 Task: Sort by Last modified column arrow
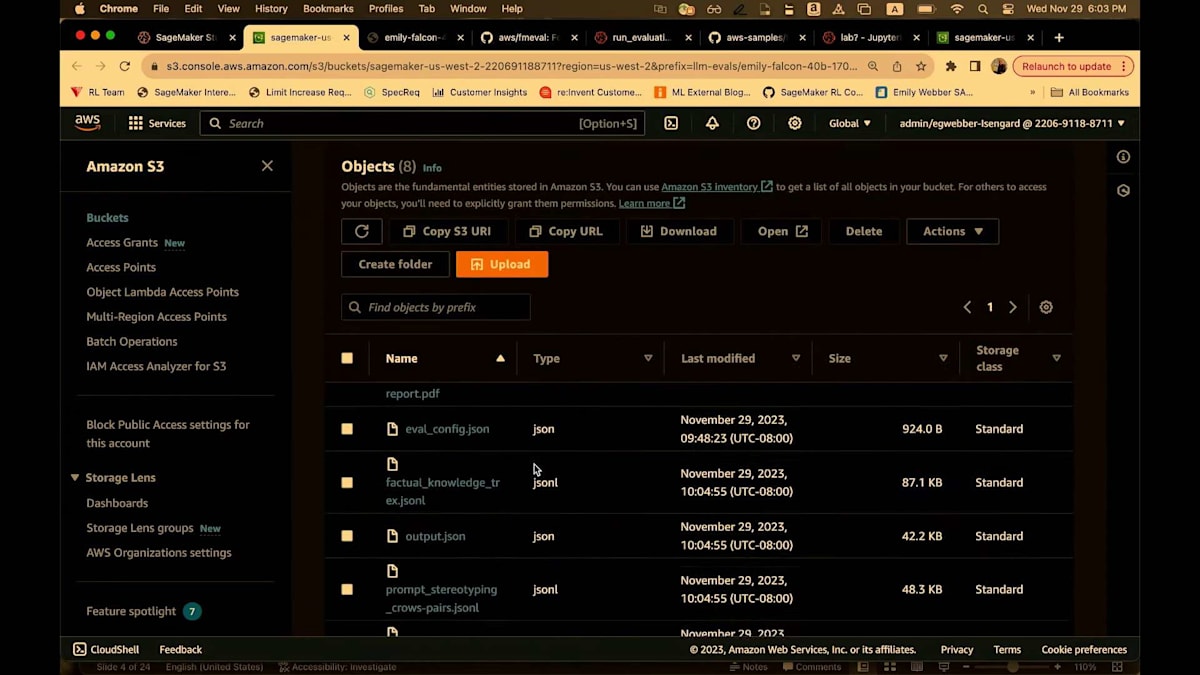tap(796, 358)
